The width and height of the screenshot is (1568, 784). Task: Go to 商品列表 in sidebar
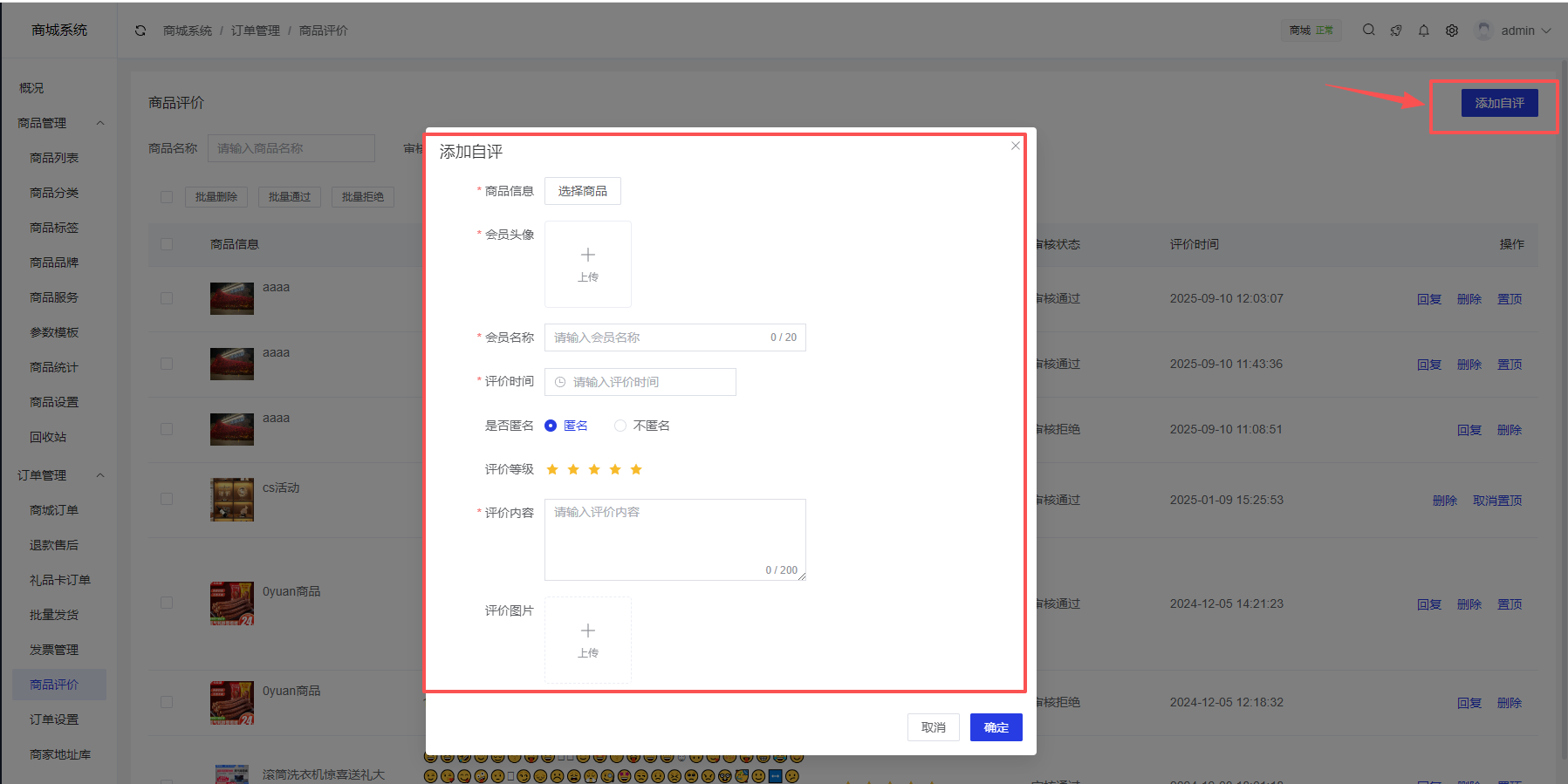tap(54, 158)
